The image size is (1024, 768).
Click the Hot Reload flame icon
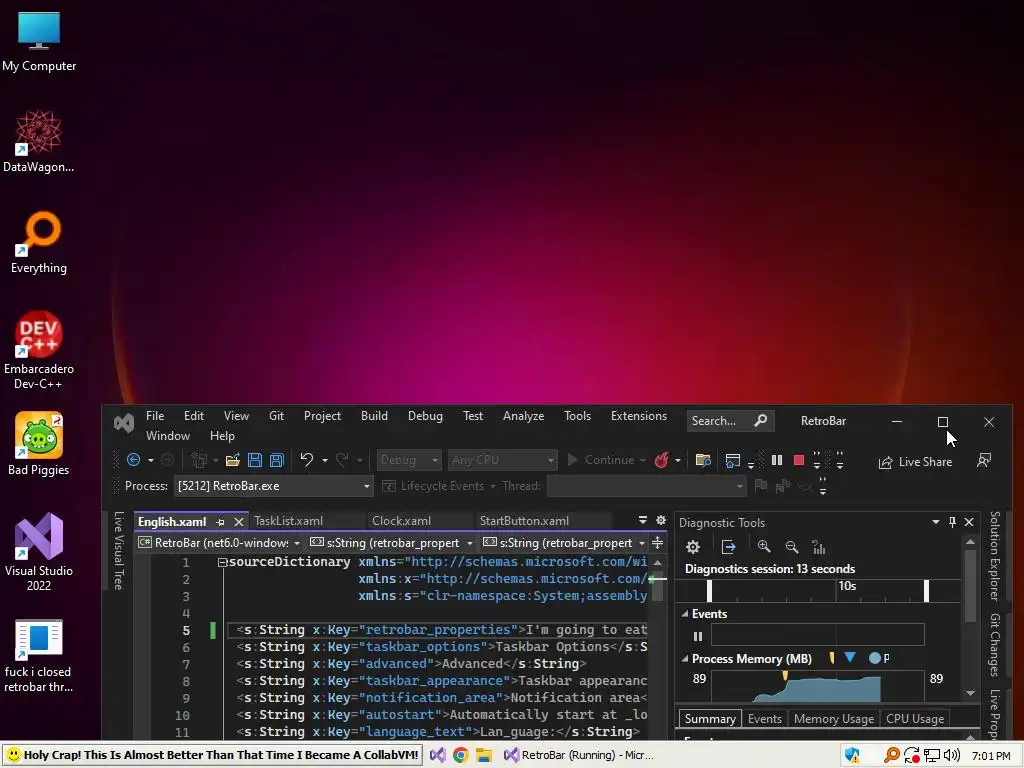pos(662,460)
